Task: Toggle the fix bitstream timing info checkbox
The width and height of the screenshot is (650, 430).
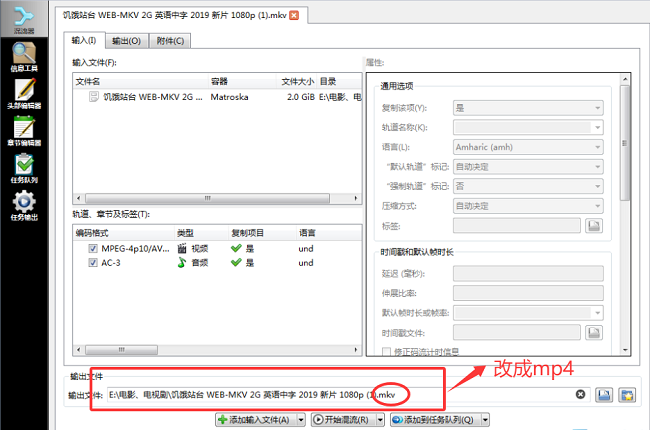Action: pos(386,352)
